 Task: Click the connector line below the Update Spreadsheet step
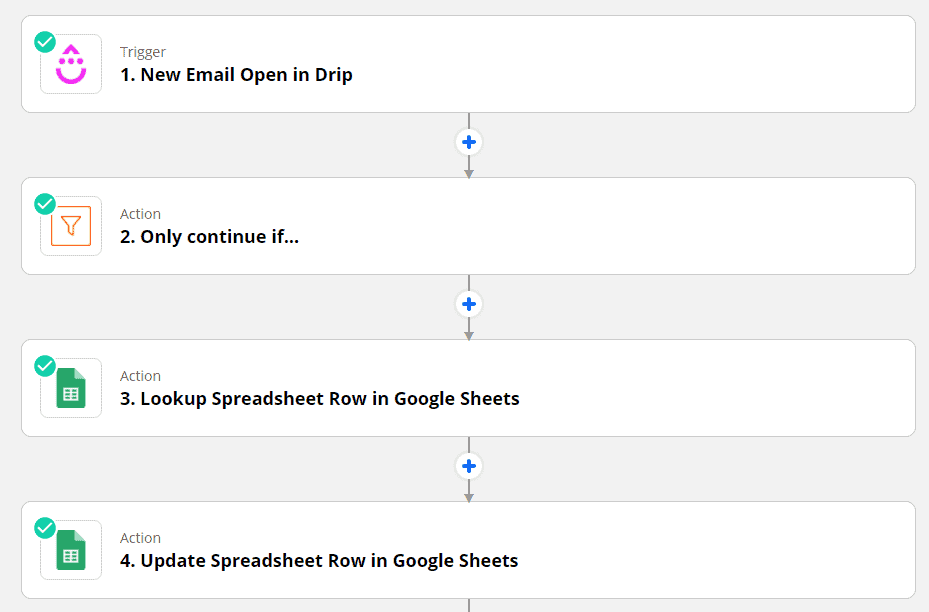tap(469, 605)
